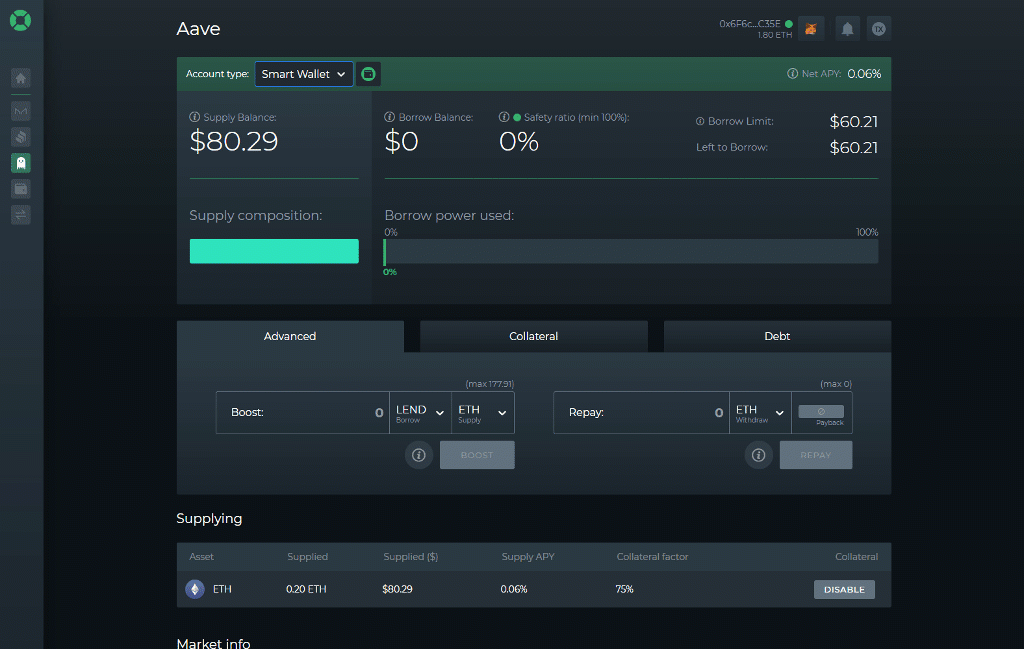1024x649 pixels.
Task: Switch to the Debt tab
Action: tap(777, 336)
